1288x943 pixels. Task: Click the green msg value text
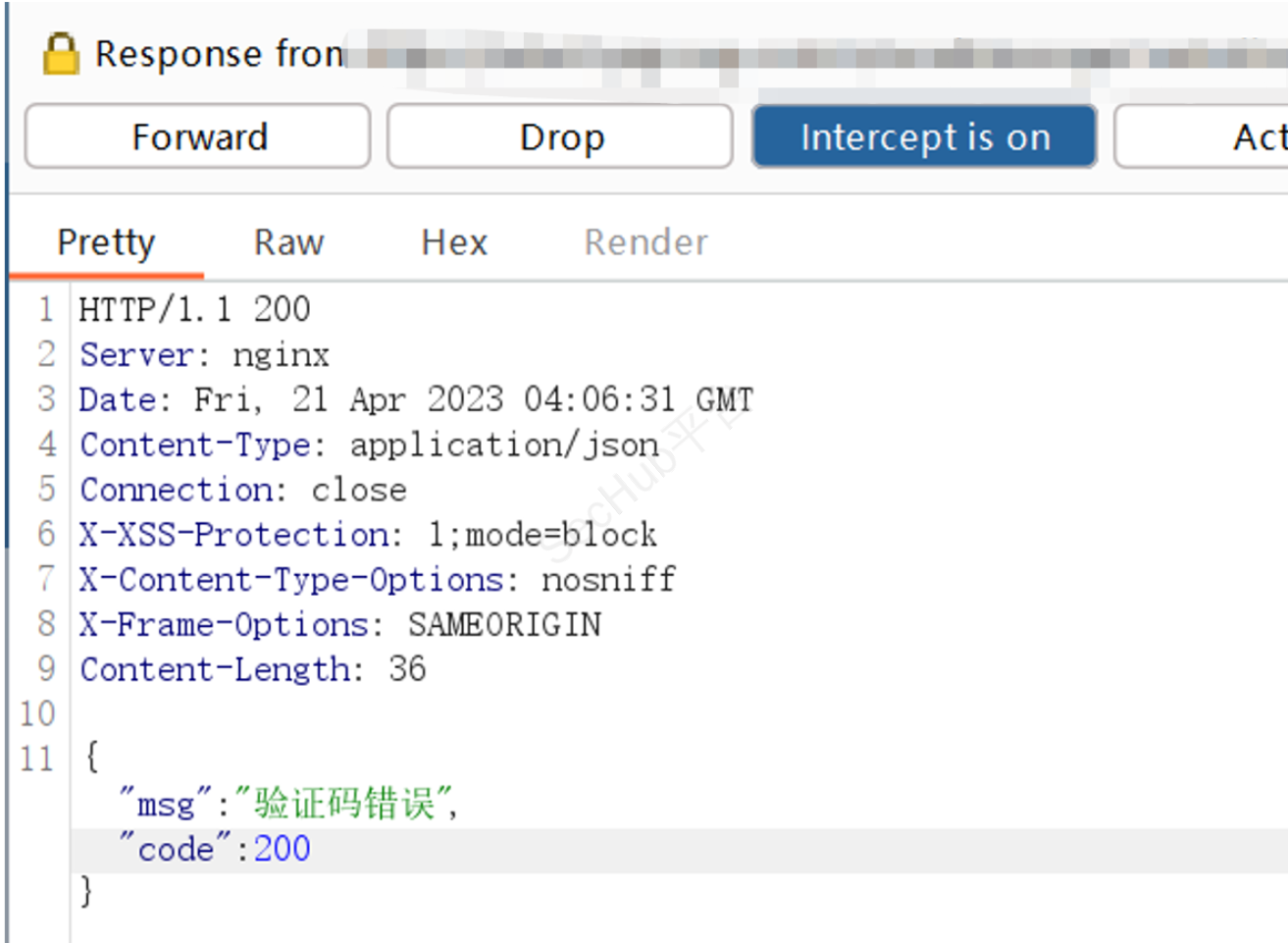coord(343,805)
